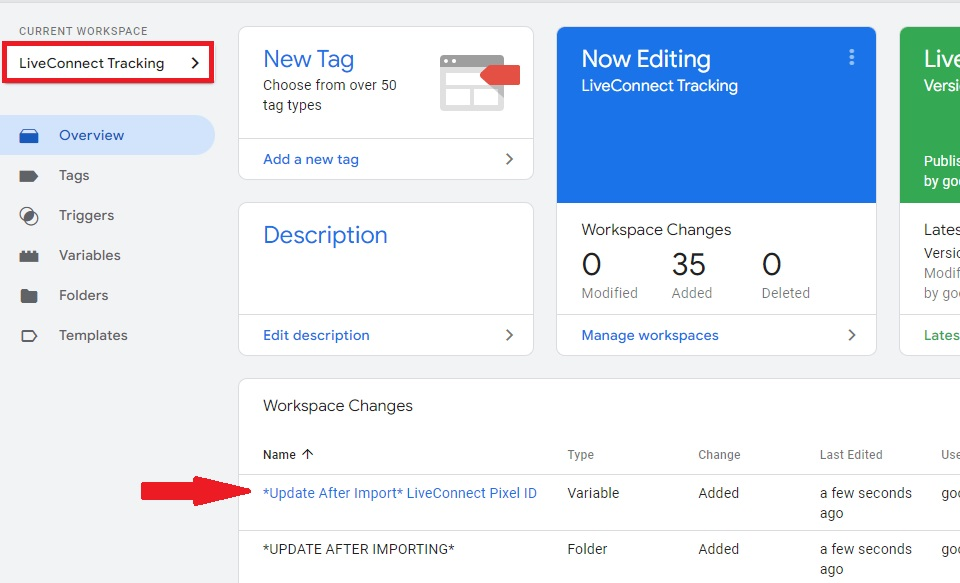The image size is (960, 583).
Task: Click chevron beside Edit description
Action: pyautogui.click(x=509, y=335)
